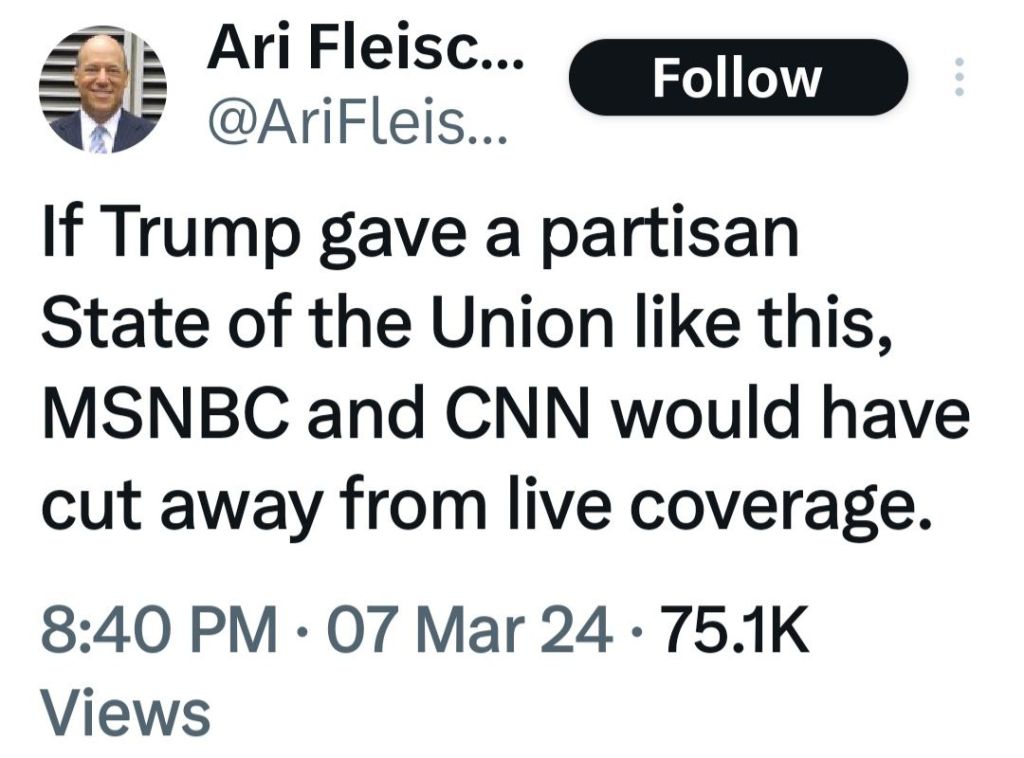Viewport: 1024px width, 758px height.
Task: Click the Follow button
Action: (737, 78)
